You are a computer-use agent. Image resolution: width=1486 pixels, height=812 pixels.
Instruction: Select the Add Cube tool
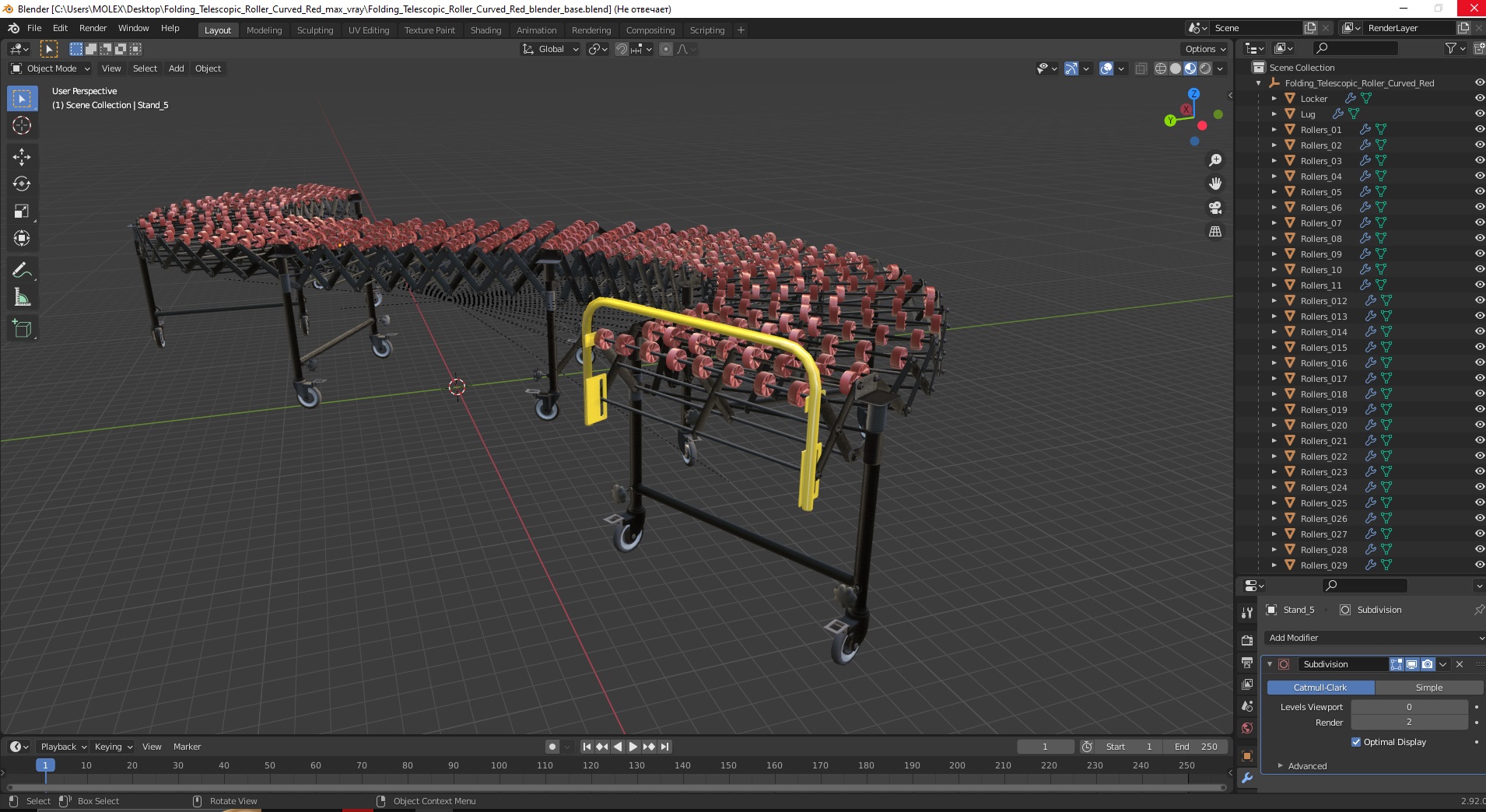point(22,328)
